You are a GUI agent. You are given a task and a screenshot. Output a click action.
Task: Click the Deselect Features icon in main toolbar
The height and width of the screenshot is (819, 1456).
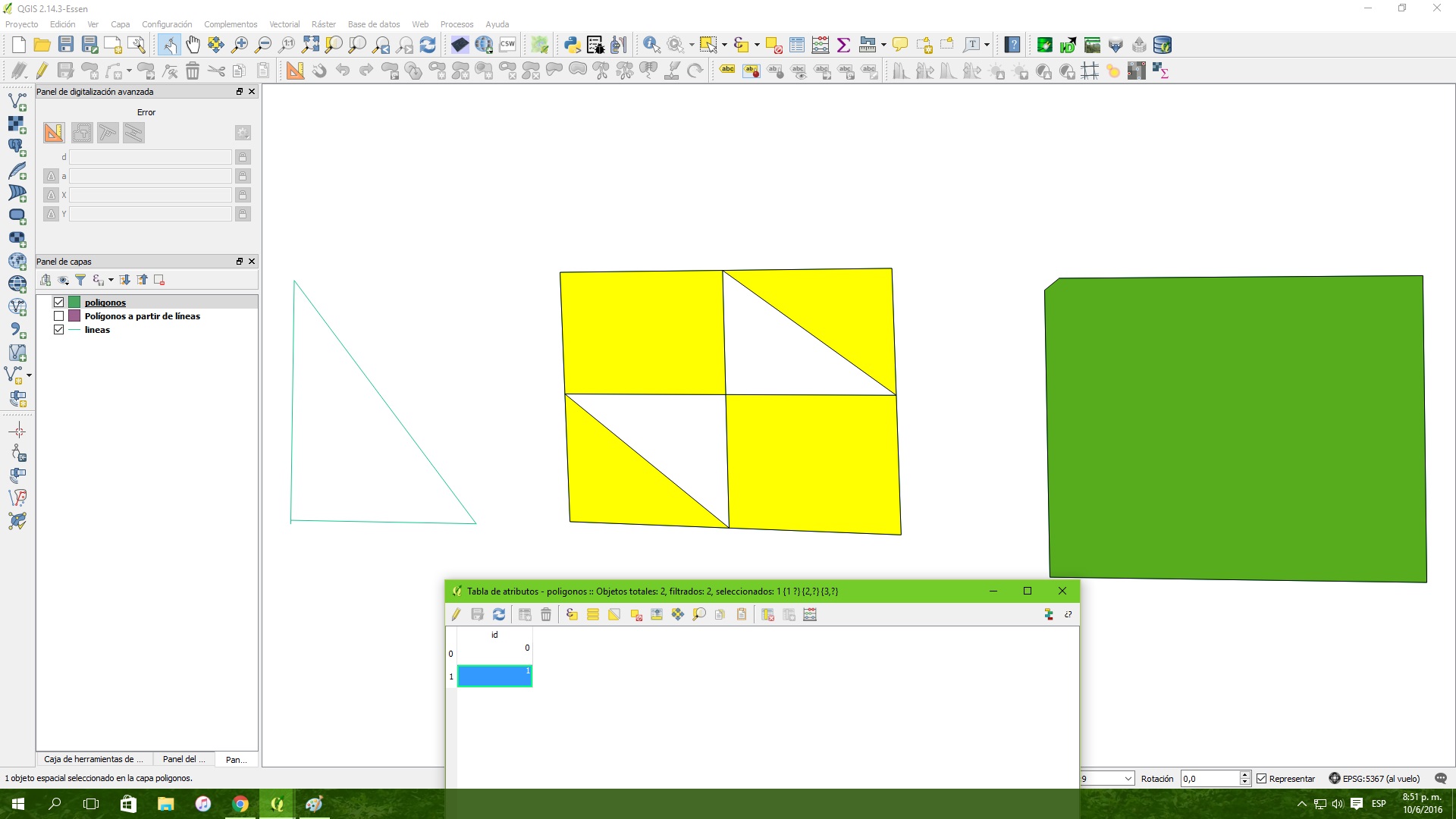pyautogui.click(x=773, y=45)
